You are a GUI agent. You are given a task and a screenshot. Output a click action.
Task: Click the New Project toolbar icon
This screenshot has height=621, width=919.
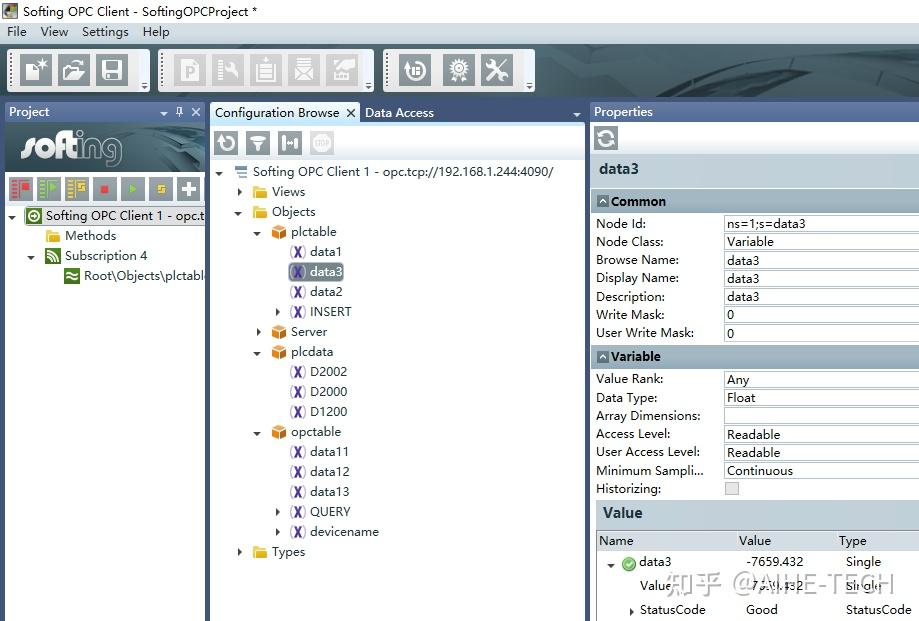[x=36, y=70]
